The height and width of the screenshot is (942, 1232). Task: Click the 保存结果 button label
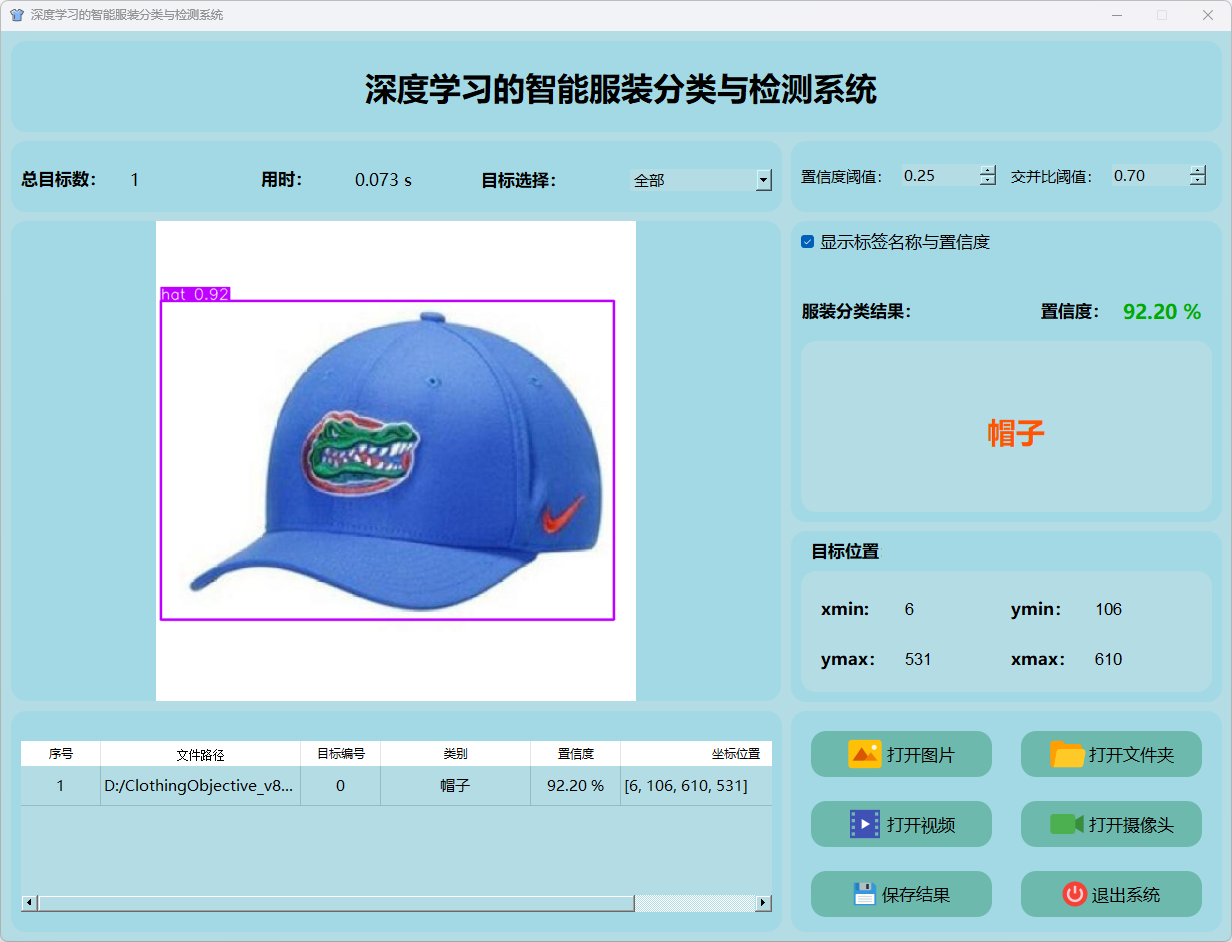[x=916, y=895]
